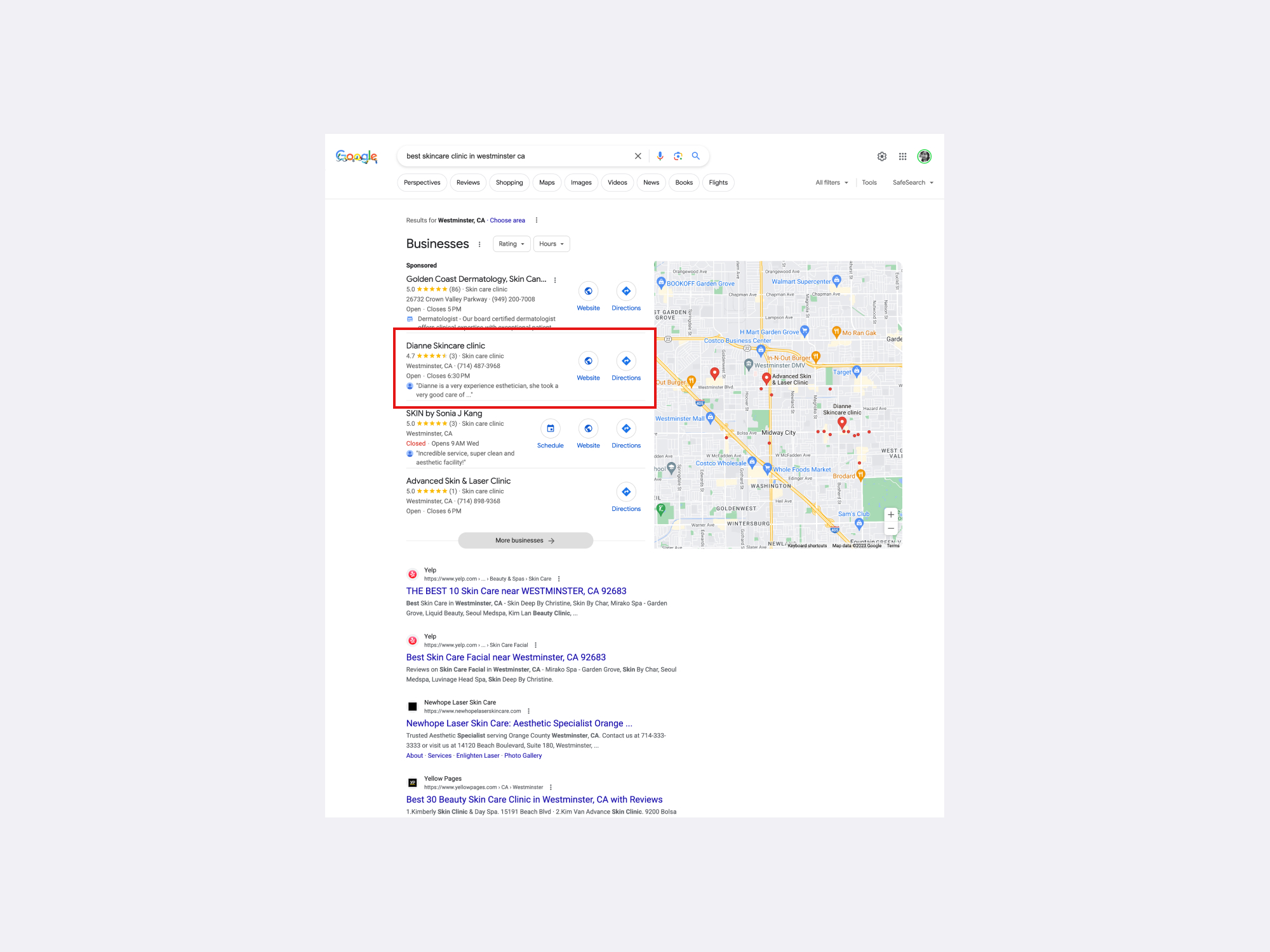Open the settings gear icon

pos(882,157)
